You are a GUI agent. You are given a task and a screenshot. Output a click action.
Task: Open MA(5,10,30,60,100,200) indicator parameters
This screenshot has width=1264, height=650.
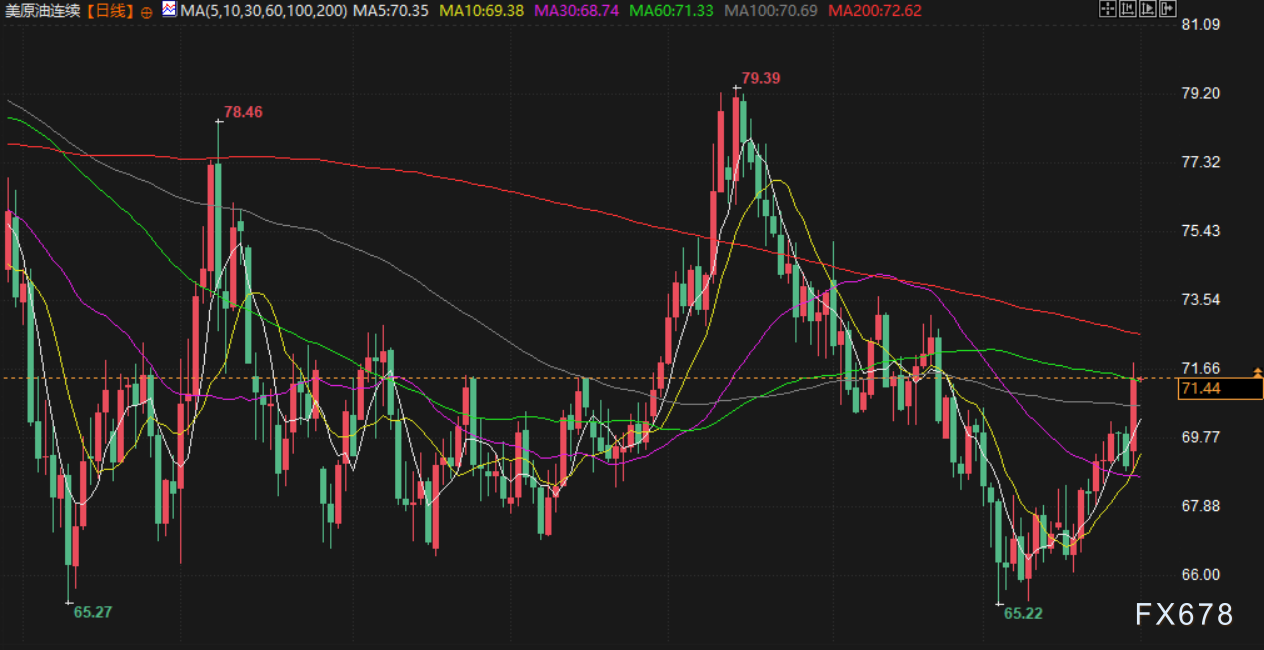pyautogui.click(x=264, y=11)
